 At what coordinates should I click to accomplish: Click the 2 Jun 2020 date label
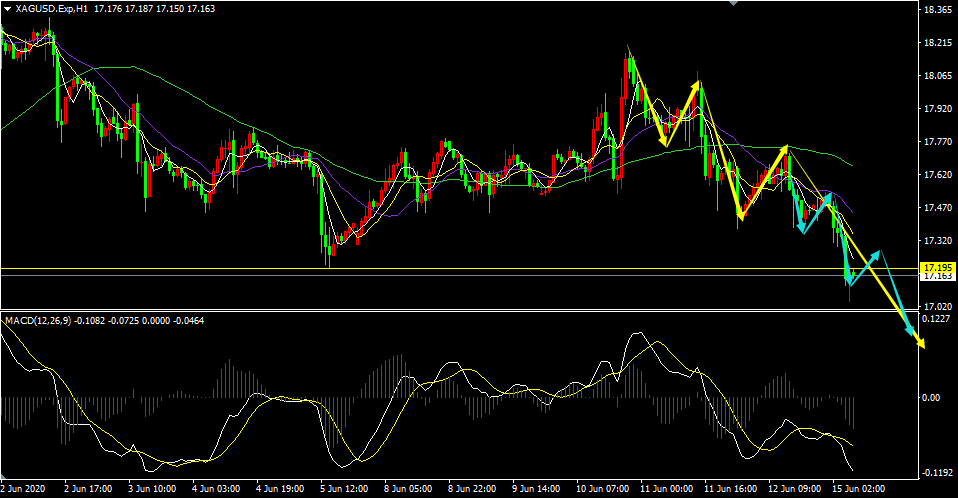(23, 489)
